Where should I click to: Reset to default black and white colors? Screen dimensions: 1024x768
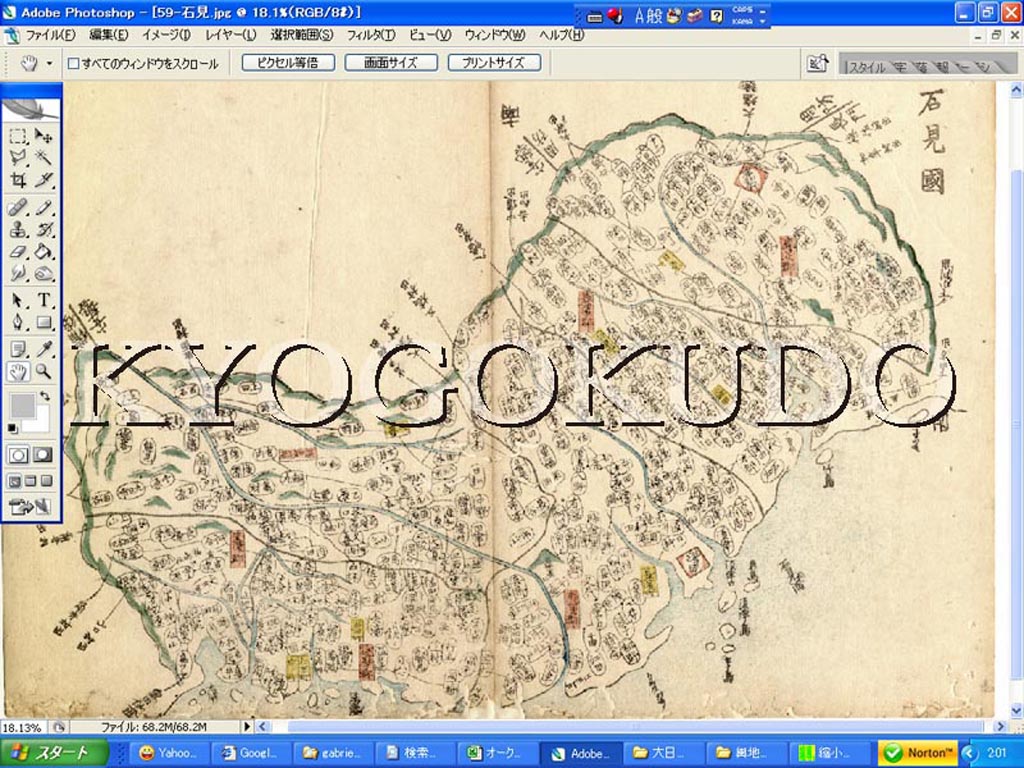(12, 428)
